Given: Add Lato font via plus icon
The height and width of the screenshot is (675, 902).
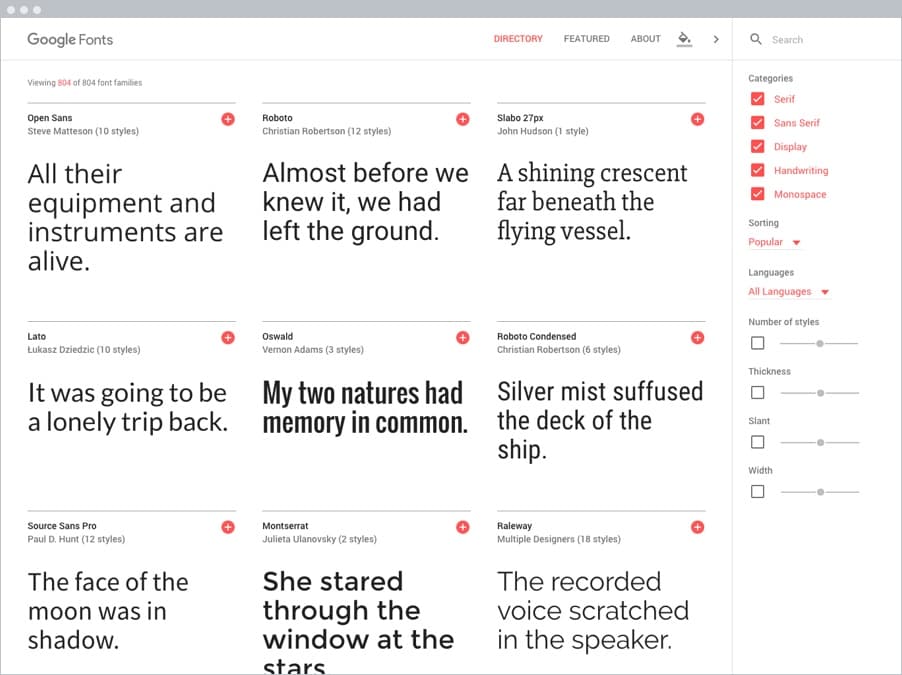Looking at the screenshot, I should click(x=228, y=338).
